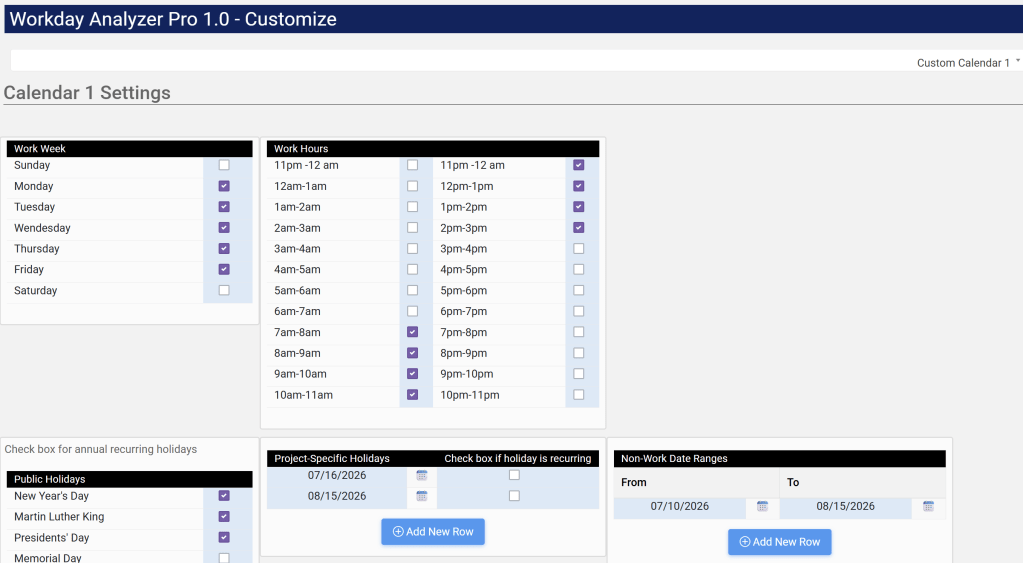
Task: Disable the 10am-11am work hour
Action: (x=412, y=395)
